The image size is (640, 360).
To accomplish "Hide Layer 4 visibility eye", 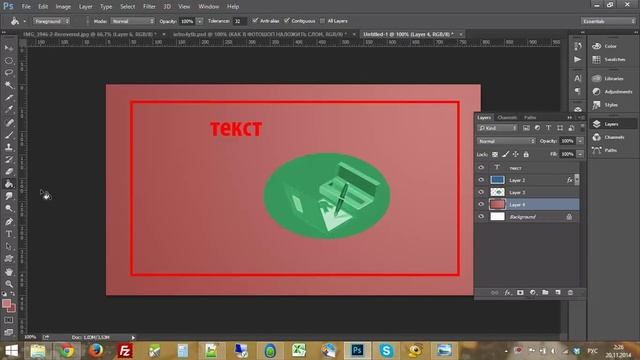I will tap(481, 204).
